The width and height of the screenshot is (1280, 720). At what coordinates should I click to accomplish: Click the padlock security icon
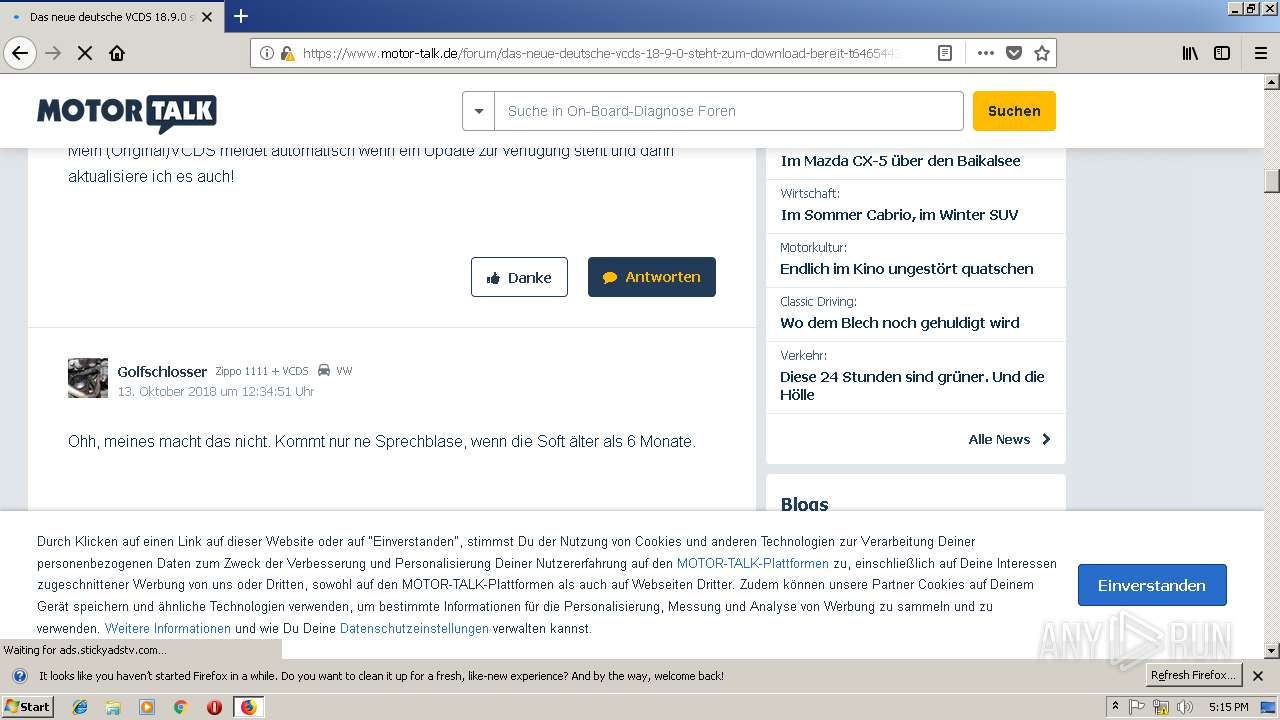(x=288, y=53)
